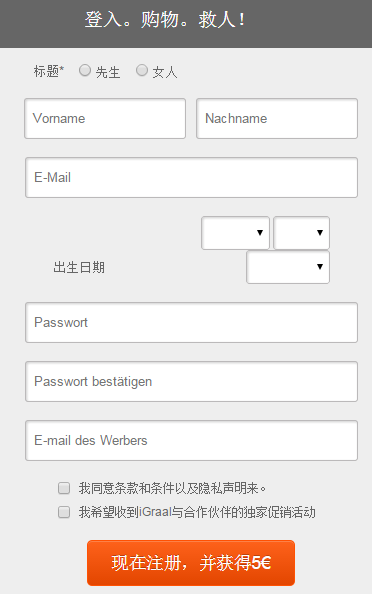The height and width of the screenshot is (594, 372).
Task: Focus the Vorname input field
Action: pyautogui.click(x=105, y=119)
